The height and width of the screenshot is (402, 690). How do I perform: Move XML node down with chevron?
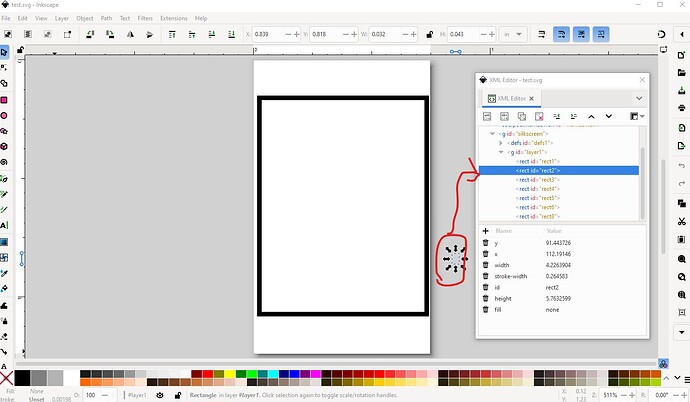[609, 117]
